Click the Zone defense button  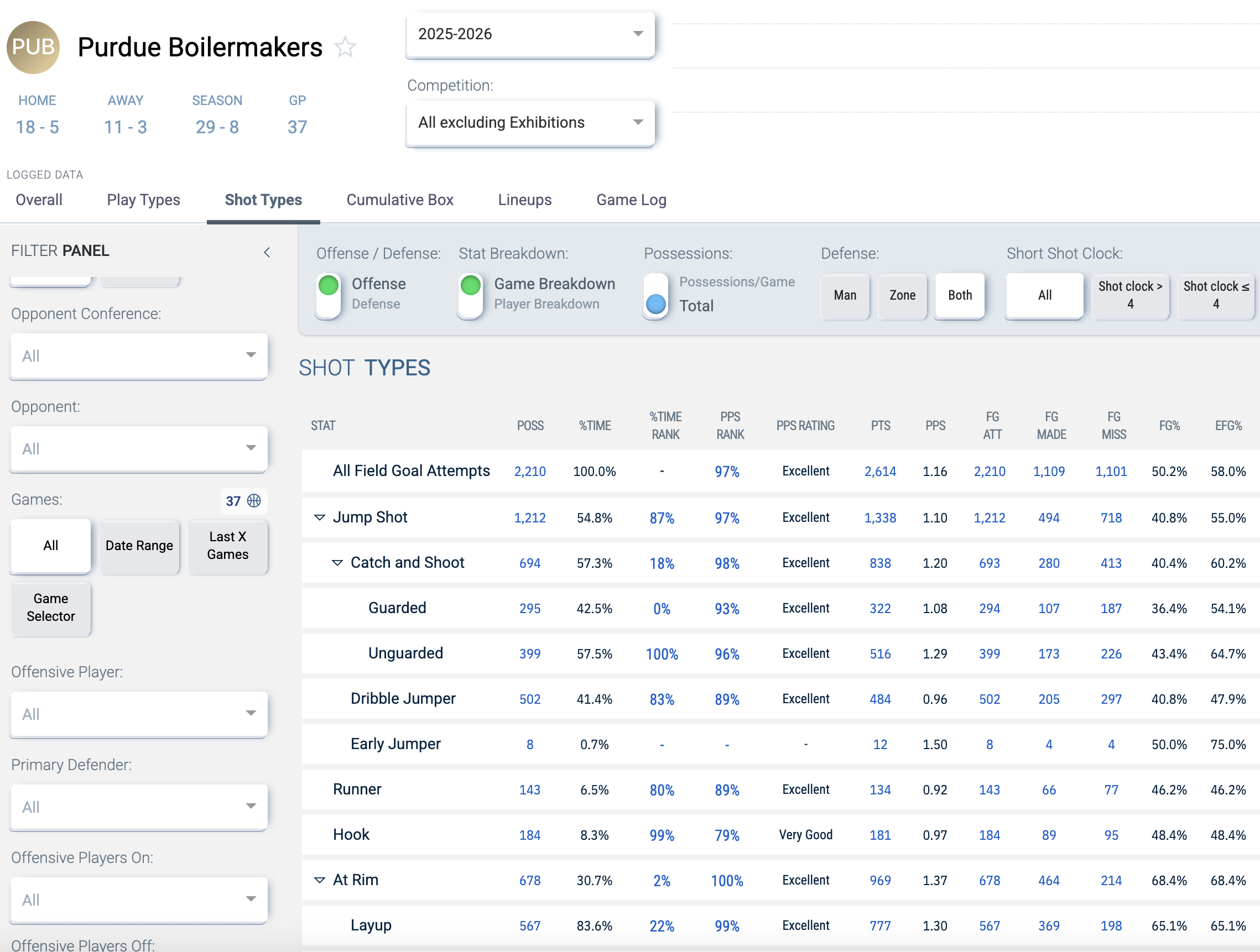tap(902, 295)
